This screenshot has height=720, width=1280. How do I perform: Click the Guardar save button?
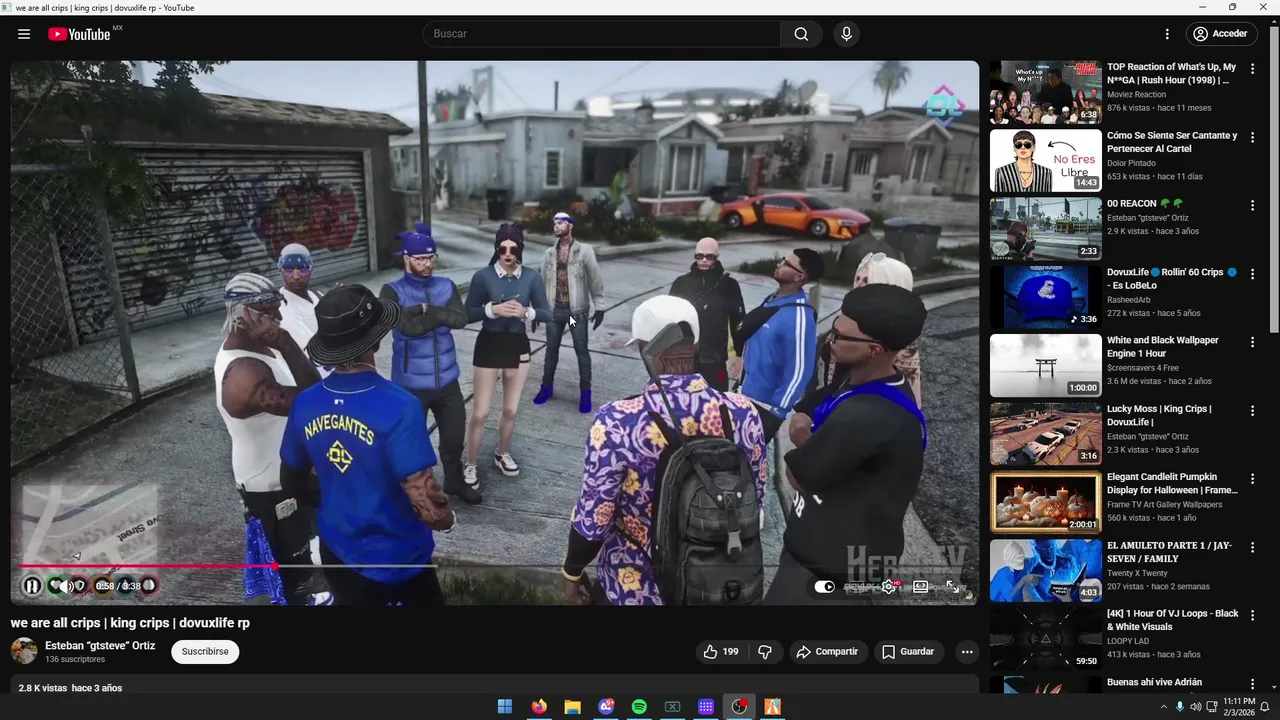908,651
